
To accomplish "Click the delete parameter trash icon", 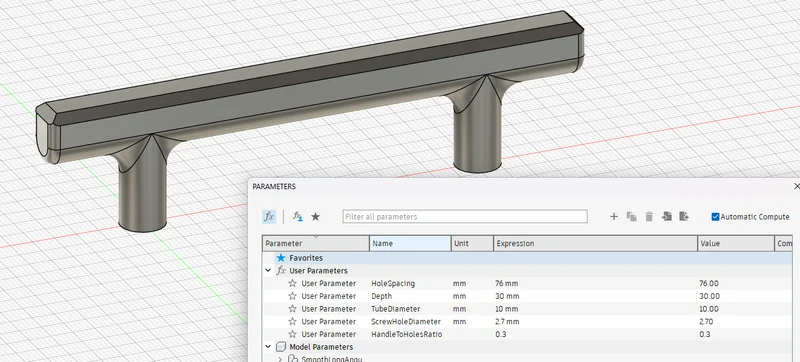I will point(649,217).
